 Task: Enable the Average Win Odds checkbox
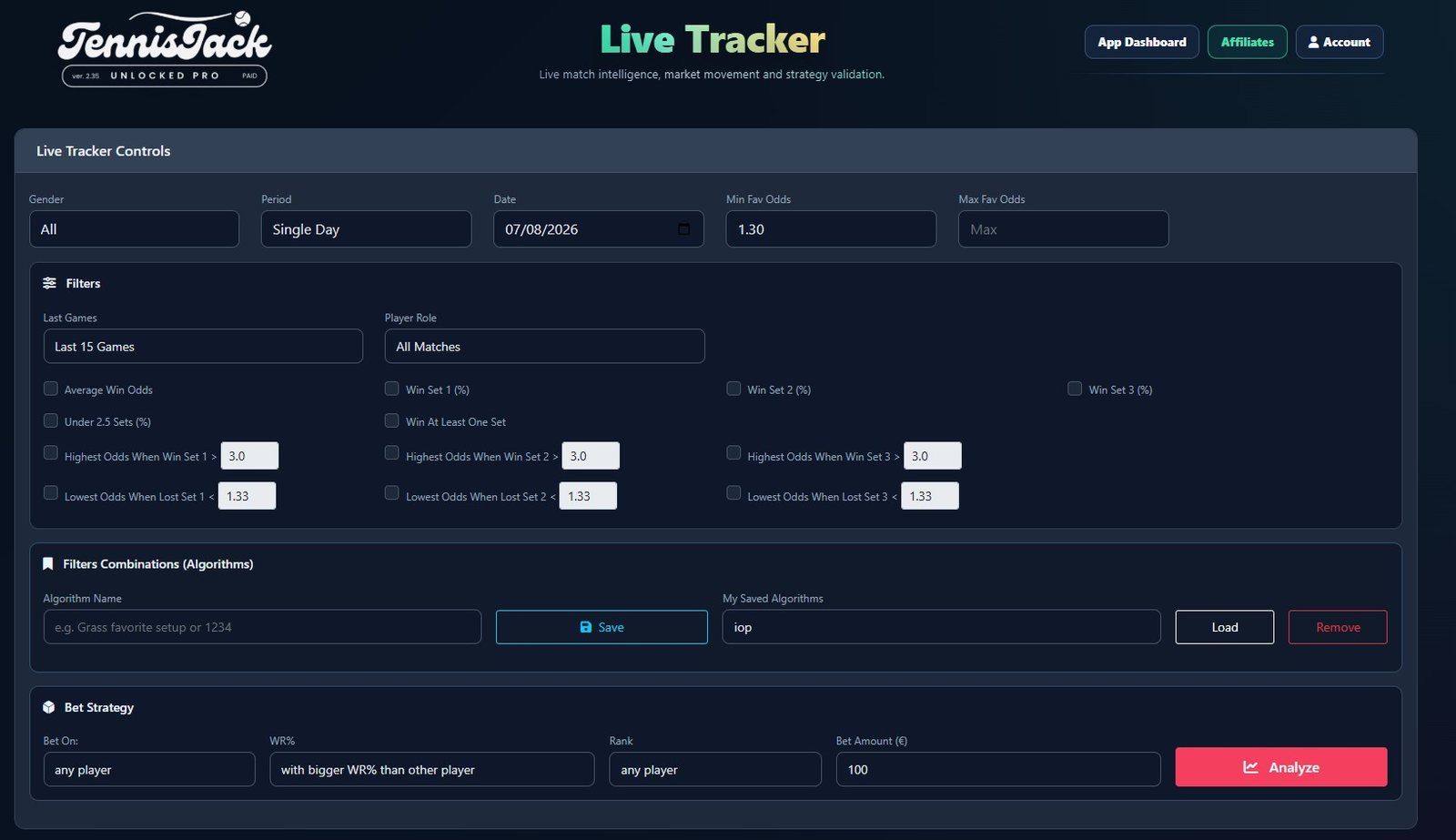coord(51,389)
